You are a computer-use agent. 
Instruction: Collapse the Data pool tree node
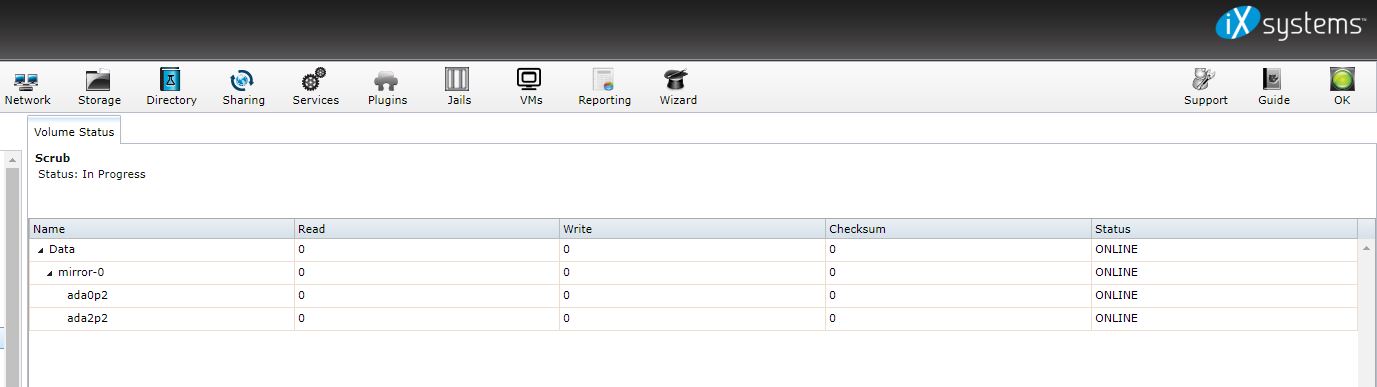point(41,250)
